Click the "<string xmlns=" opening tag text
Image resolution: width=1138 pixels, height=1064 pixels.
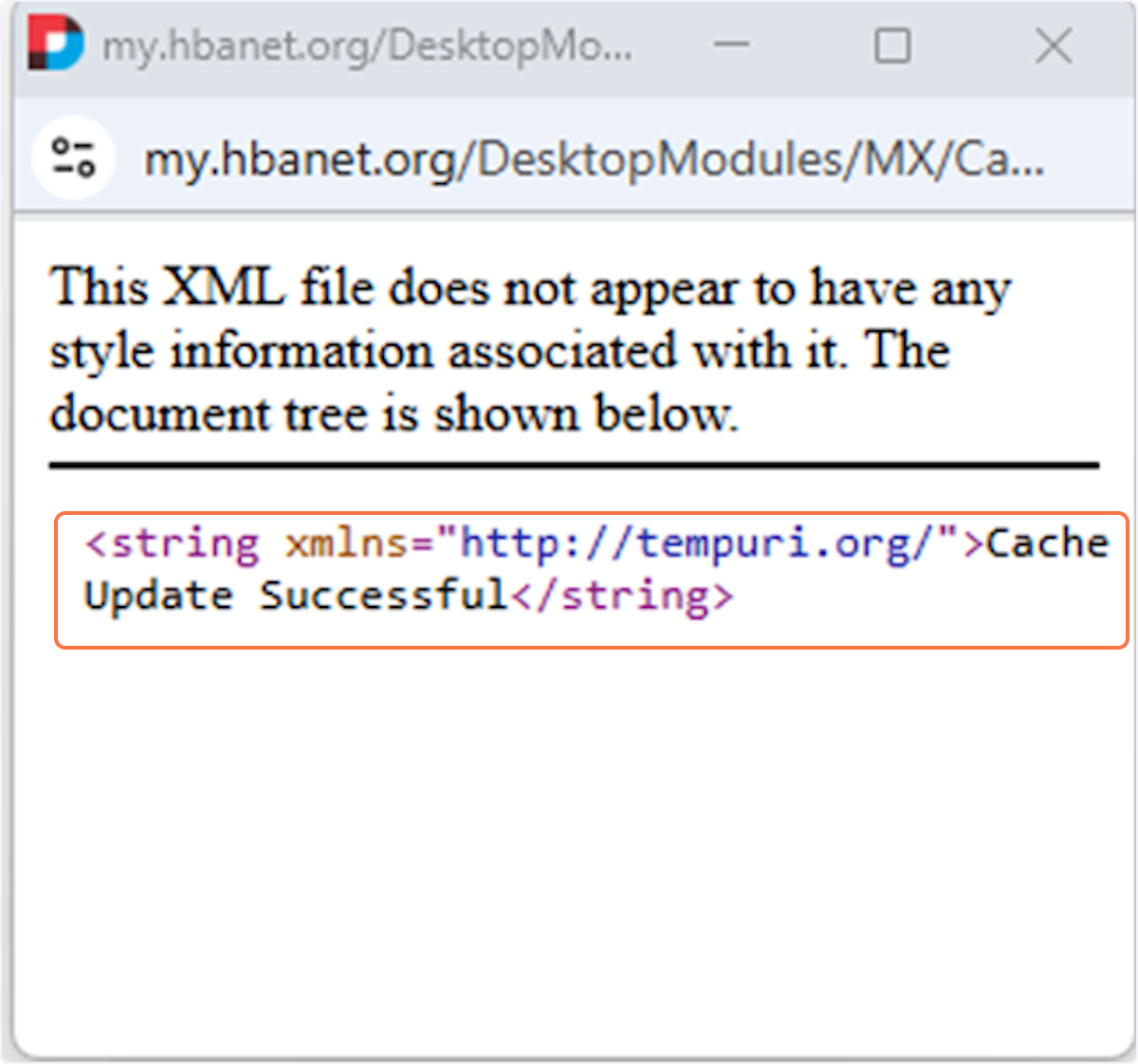click(258, 543)
